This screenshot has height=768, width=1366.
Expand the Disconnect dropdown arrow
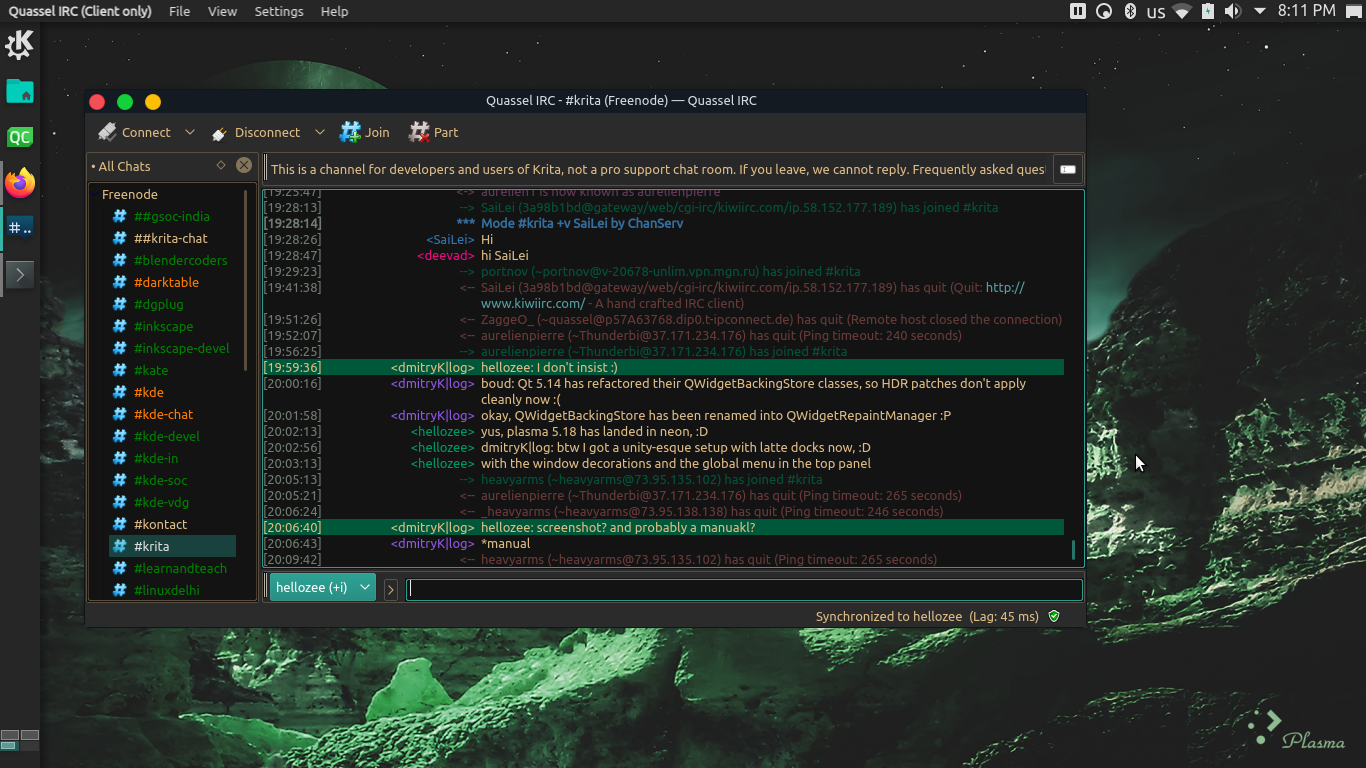[x=320, y=132]
